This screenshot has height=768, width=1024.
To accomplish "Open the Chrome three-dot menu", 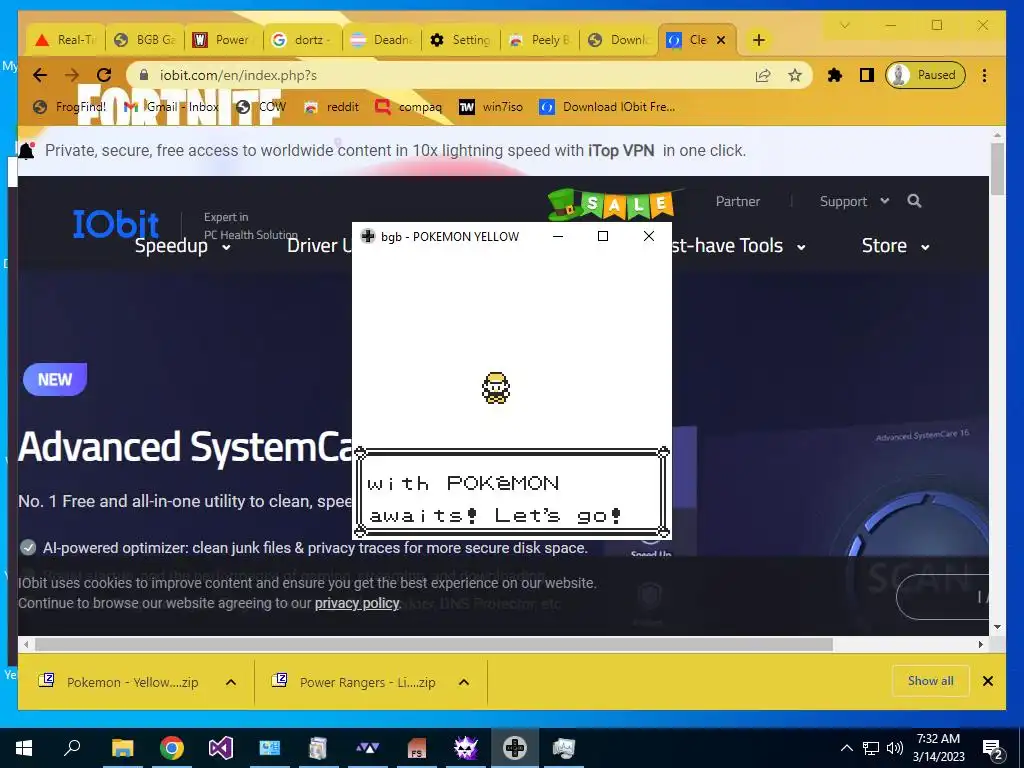I will coord(984,75).
